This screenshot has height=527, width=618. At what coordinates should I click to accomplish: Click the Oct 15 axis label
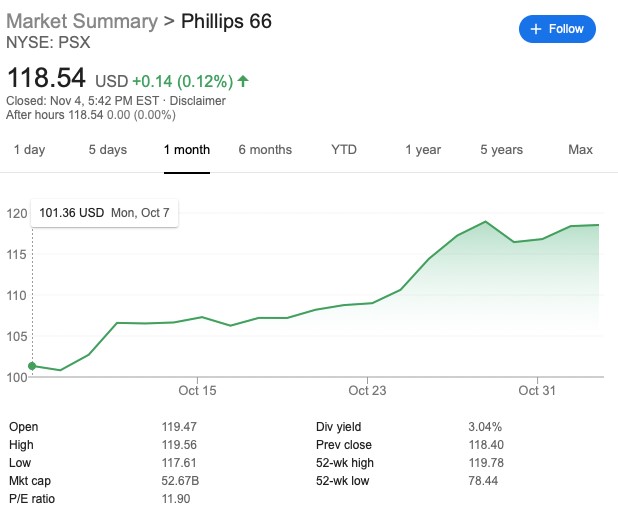pos(197,390)
